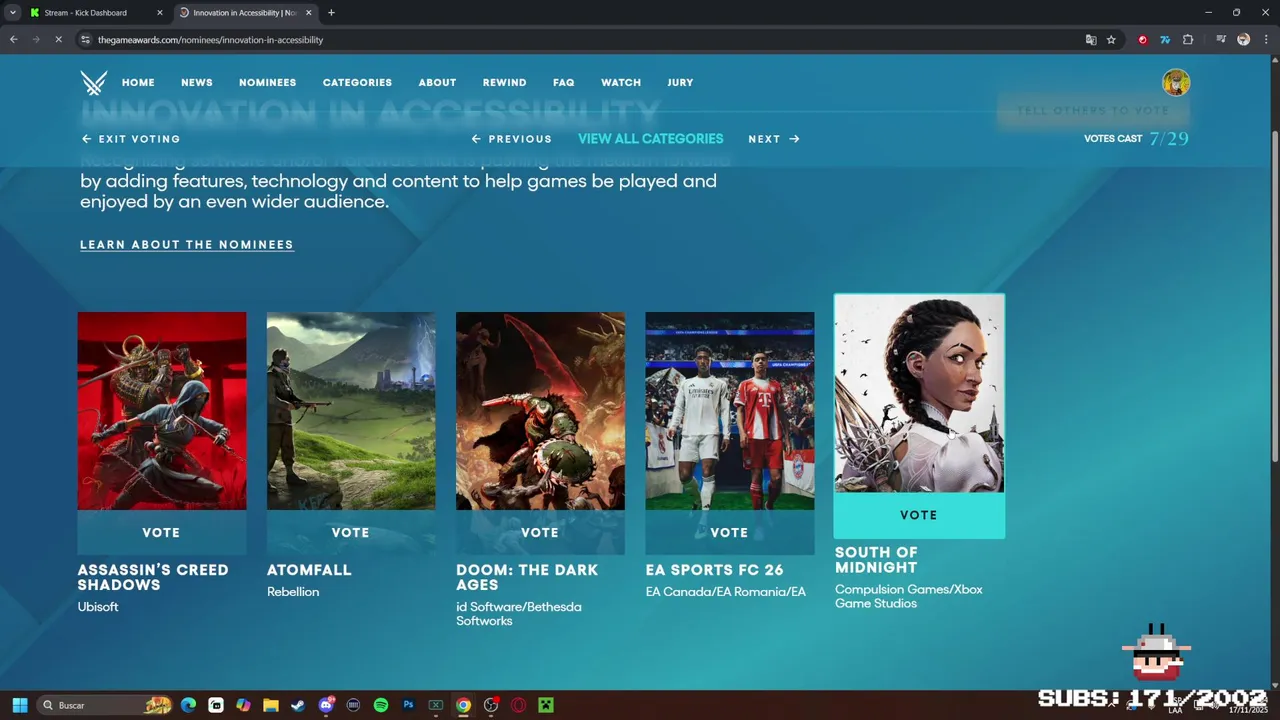This screenshot has width=1280, height=720.
Task: Click the translate page icon in the address bar
Action: 1091,40
